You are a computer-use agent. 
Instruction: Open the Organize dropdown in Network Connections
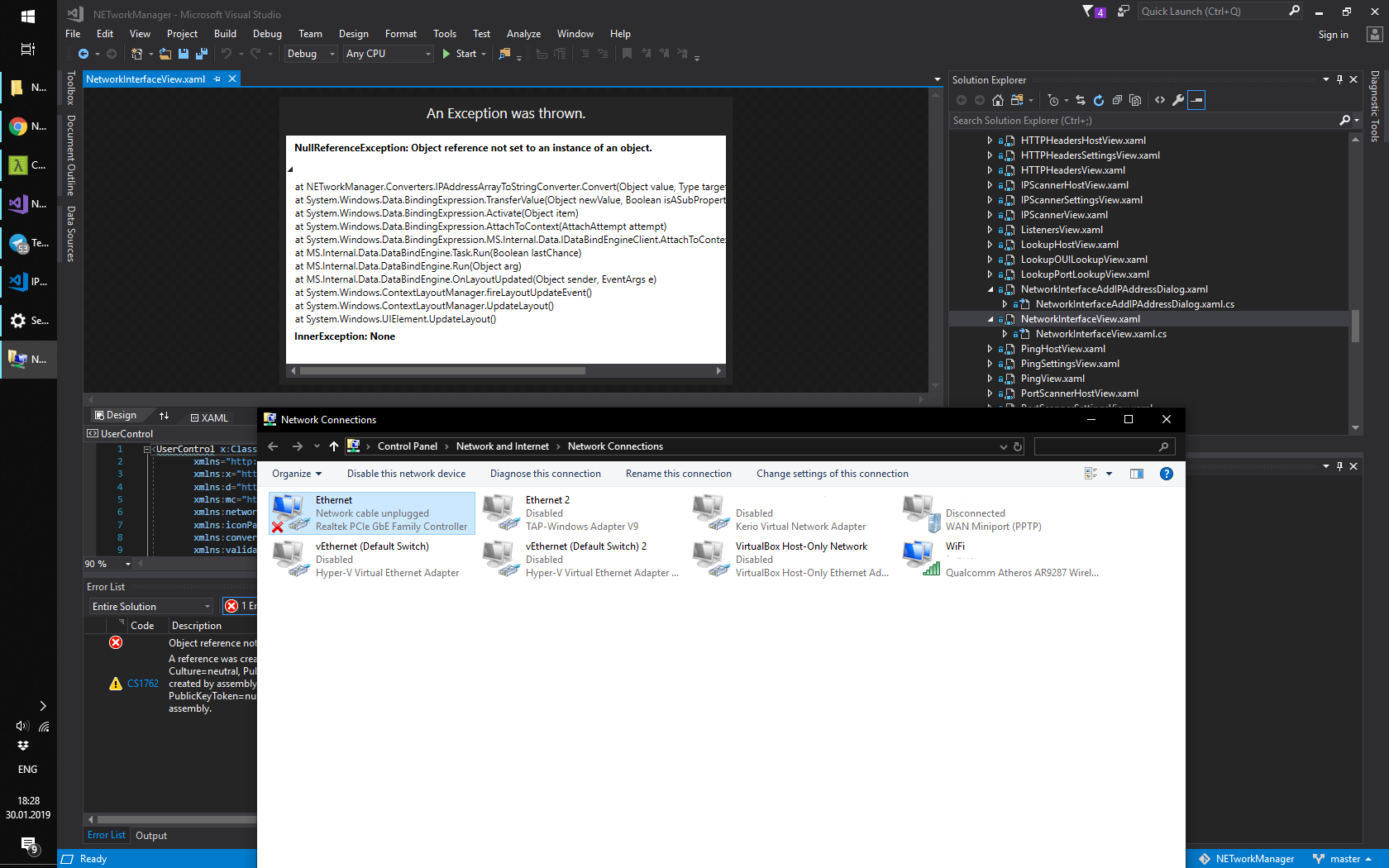click(x=296, y=474)
